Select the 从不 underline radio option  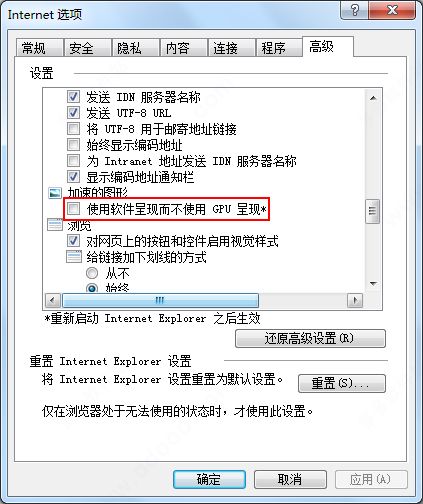[x=92, y=273]
